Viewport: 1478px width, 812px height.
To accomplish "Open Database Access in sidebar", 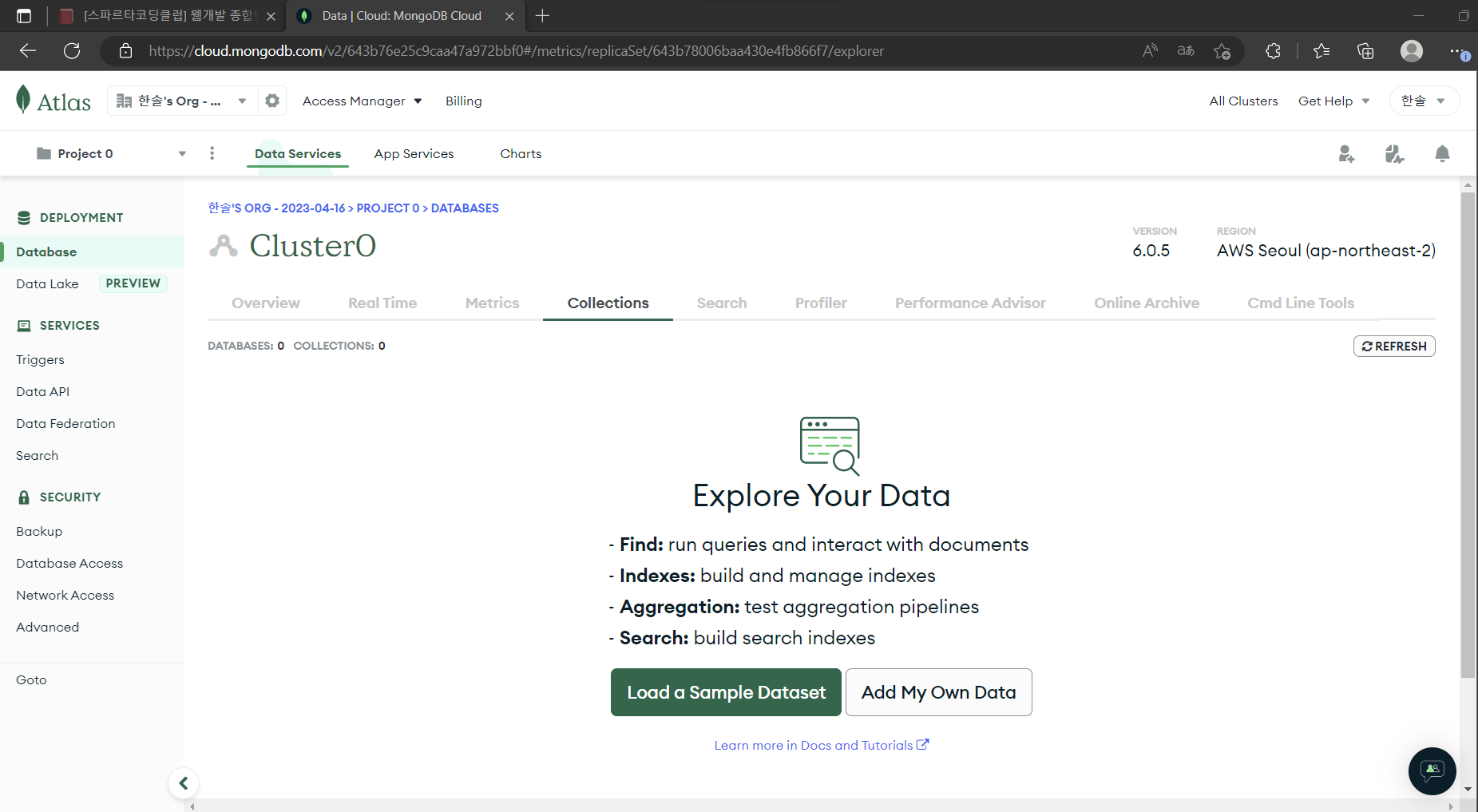I will (69, 563).
